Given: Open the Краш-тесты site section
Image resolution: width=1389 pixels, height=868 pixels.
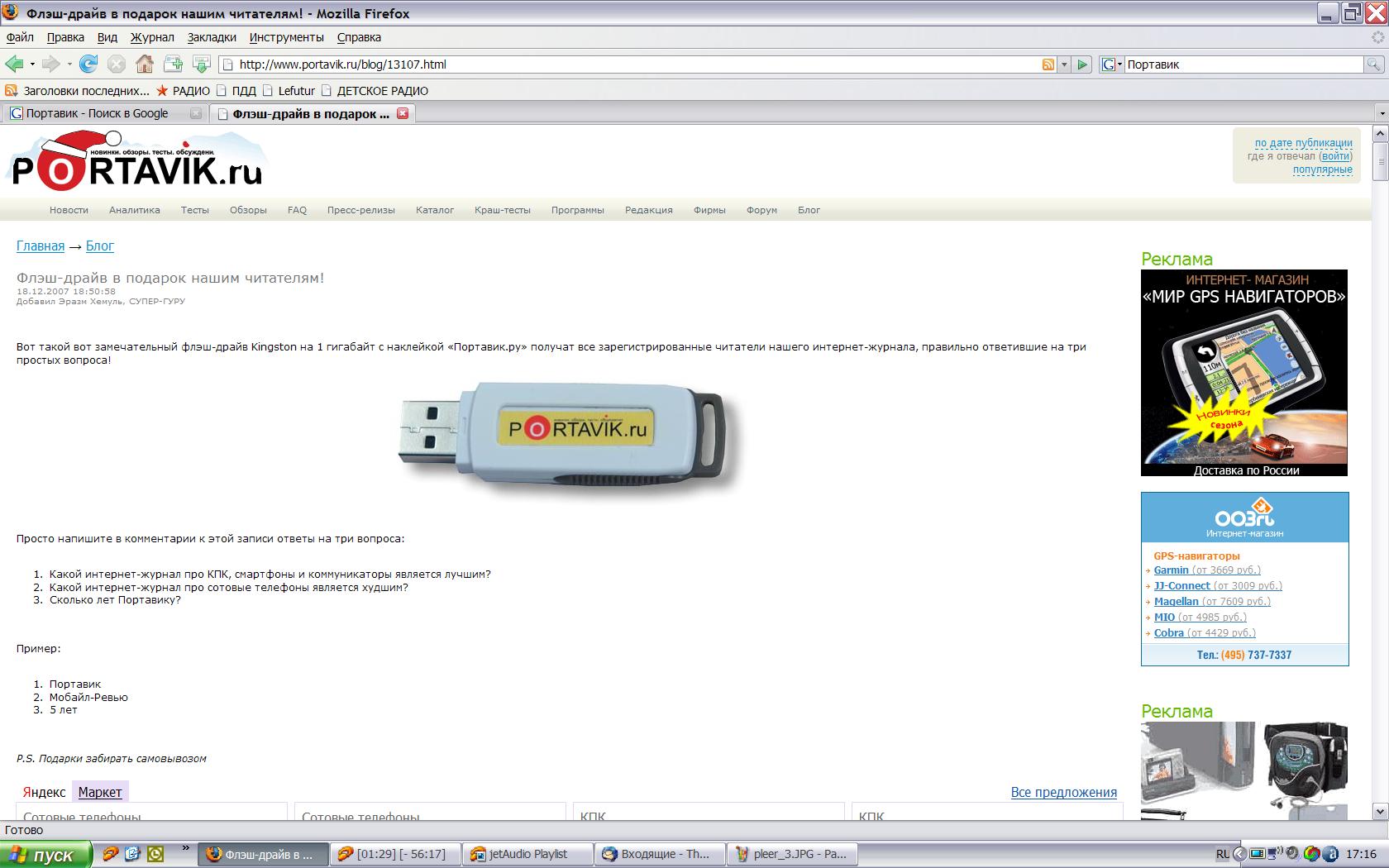Looking at the screenshot, I should (x=503, y=210).
